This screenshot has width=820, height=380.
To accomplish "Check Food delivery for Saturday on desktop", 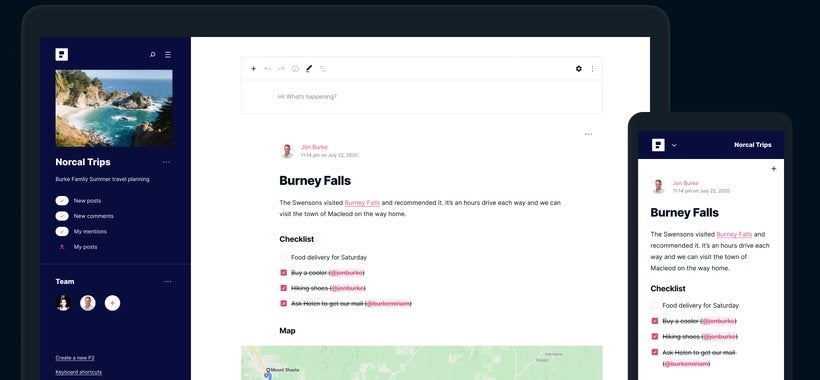I will [283, 257].
